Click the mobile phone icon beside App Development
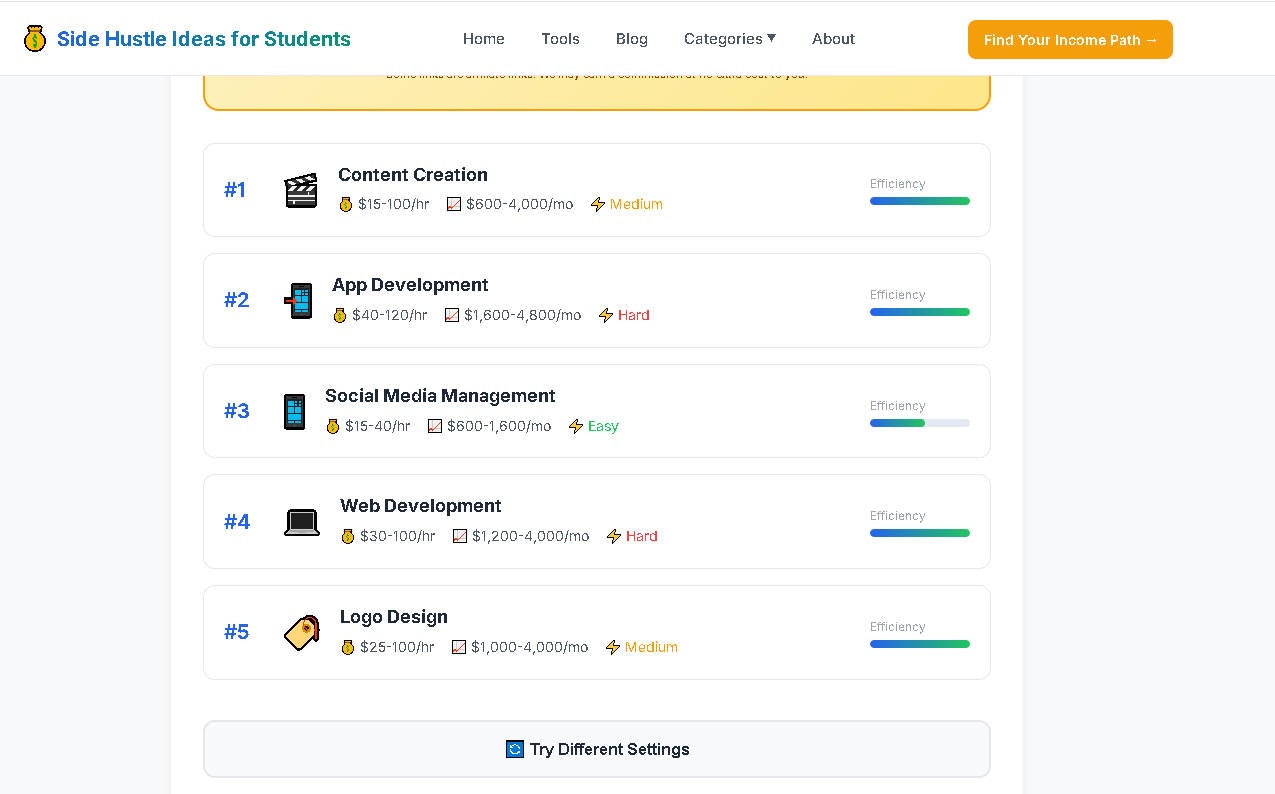Viewport: 1275px width, 794px height. 299,300
